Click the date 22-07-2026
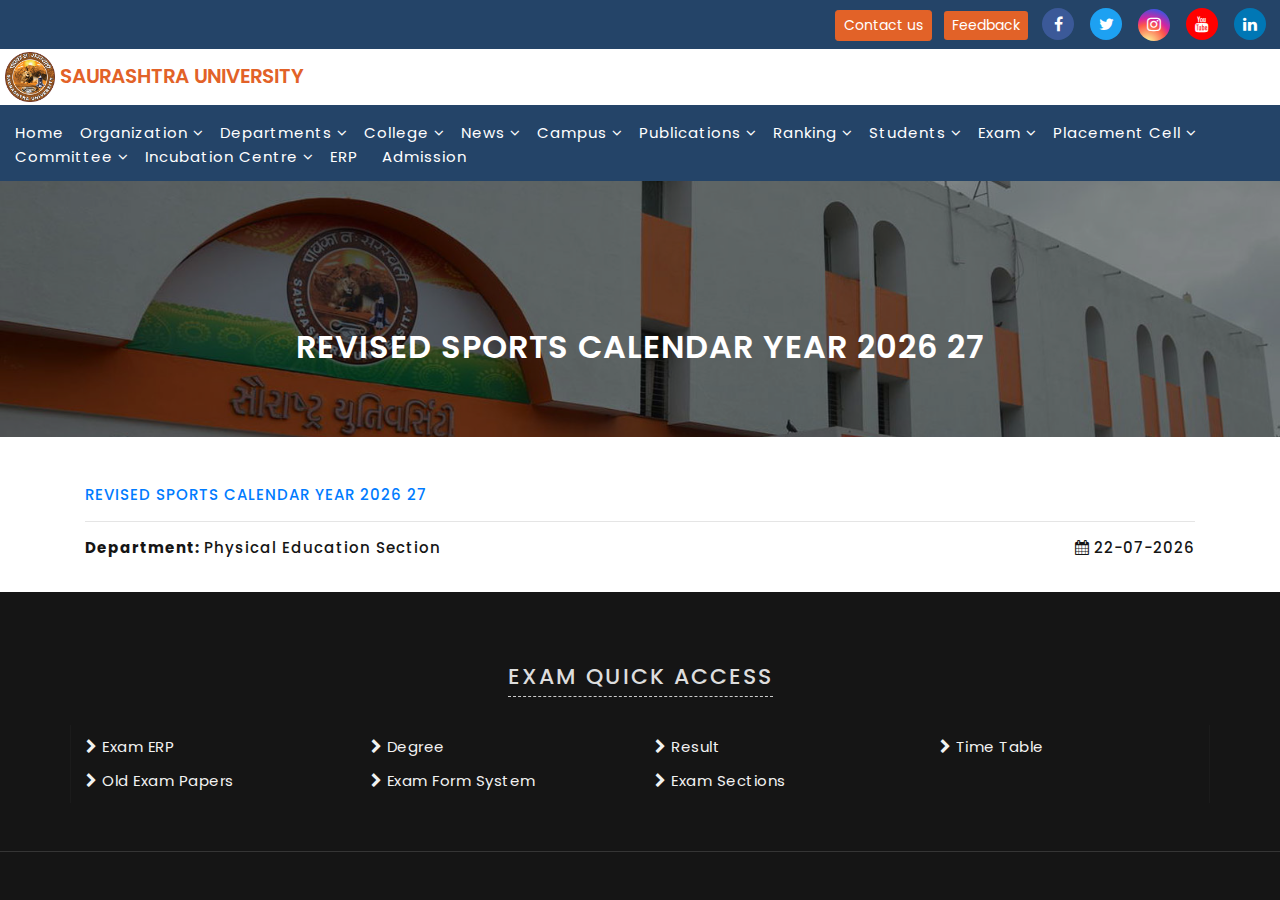 point(1144,548)
